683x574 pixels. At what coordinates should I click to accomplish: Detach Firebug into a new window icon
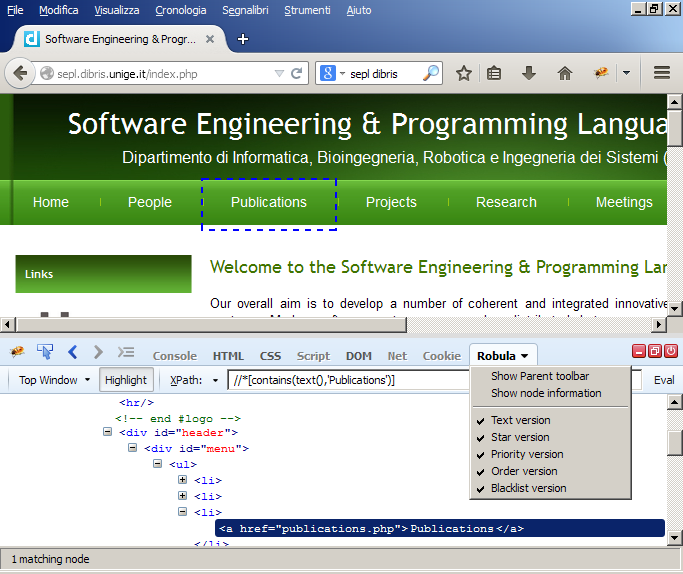[x=655, y=351]
